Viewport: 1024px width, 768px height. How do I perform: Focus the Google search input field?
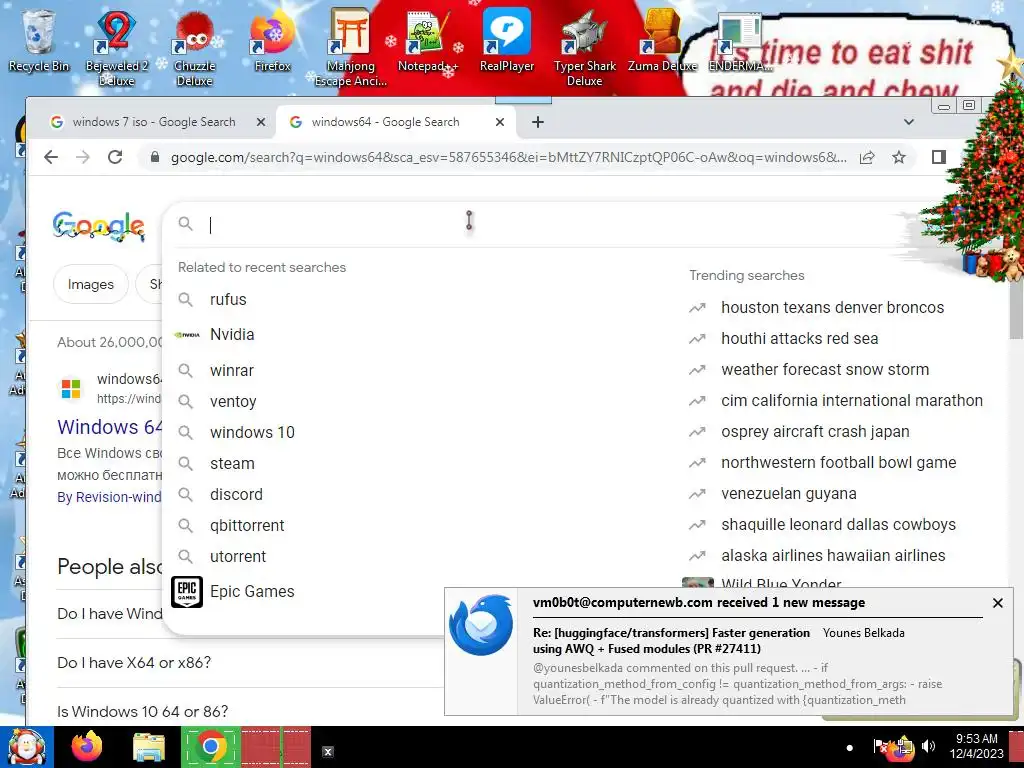pyautogui.click(x=549, y=225)
